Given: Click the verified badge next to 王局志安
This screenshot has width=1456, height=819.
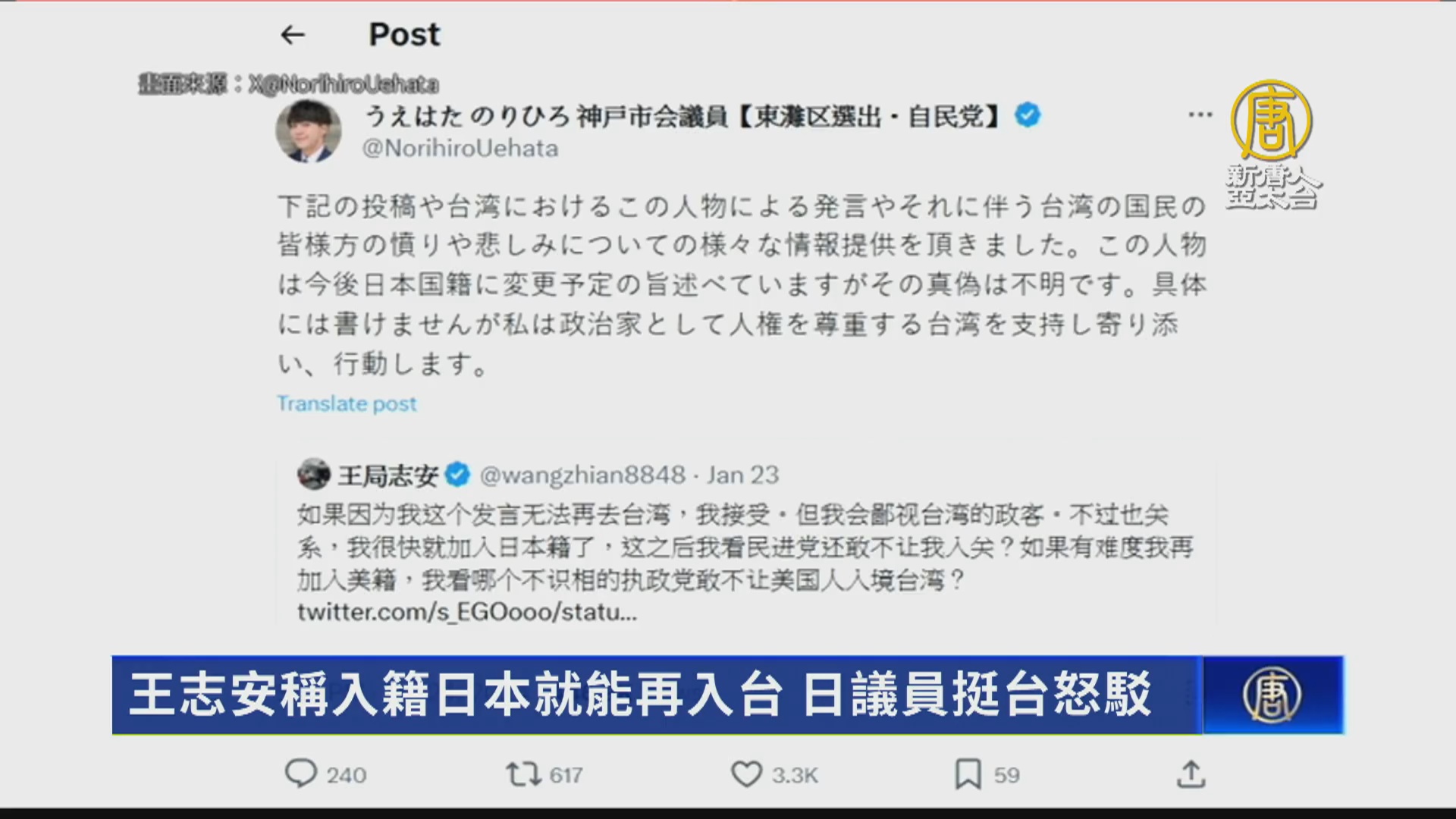Looking at the screenshot, I should point(457,475).
